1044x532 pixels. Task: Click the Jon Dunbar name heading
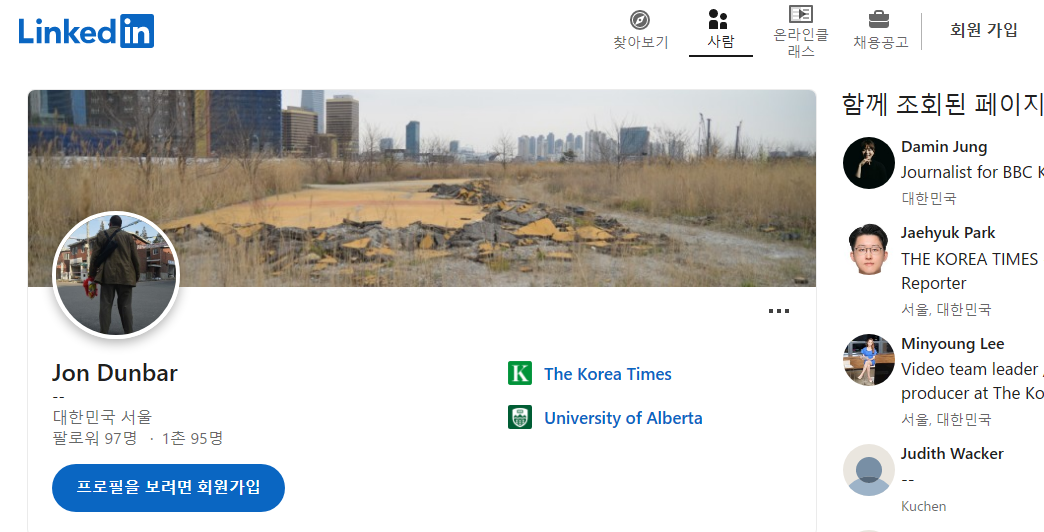pos(115,373)
